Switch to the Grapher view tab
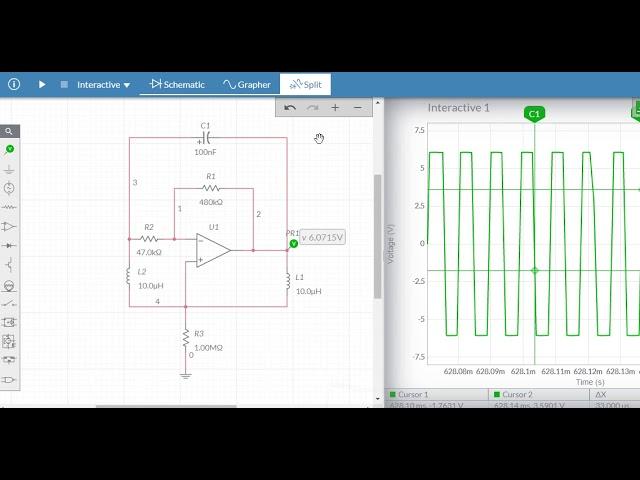This screenshot has width=640, height=480. 247,84
